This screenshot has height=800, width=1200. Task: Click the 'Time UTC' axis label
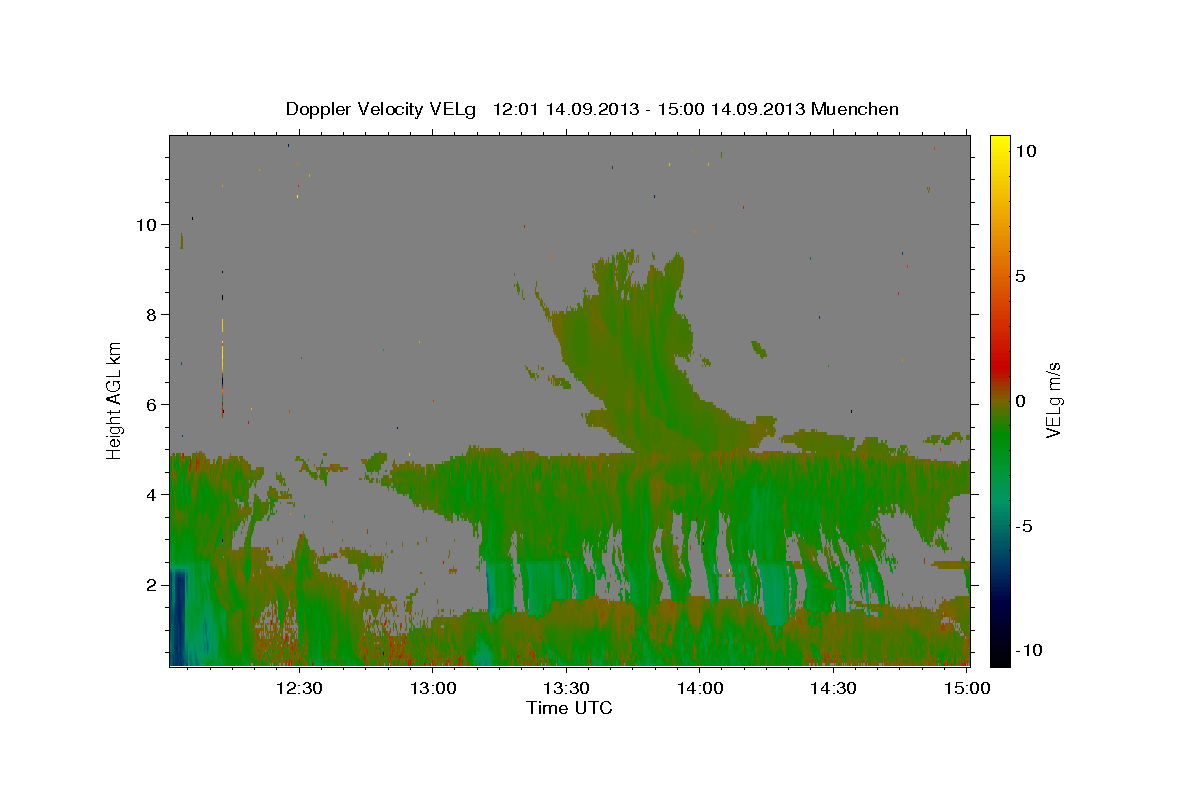(x=569, y=708)
